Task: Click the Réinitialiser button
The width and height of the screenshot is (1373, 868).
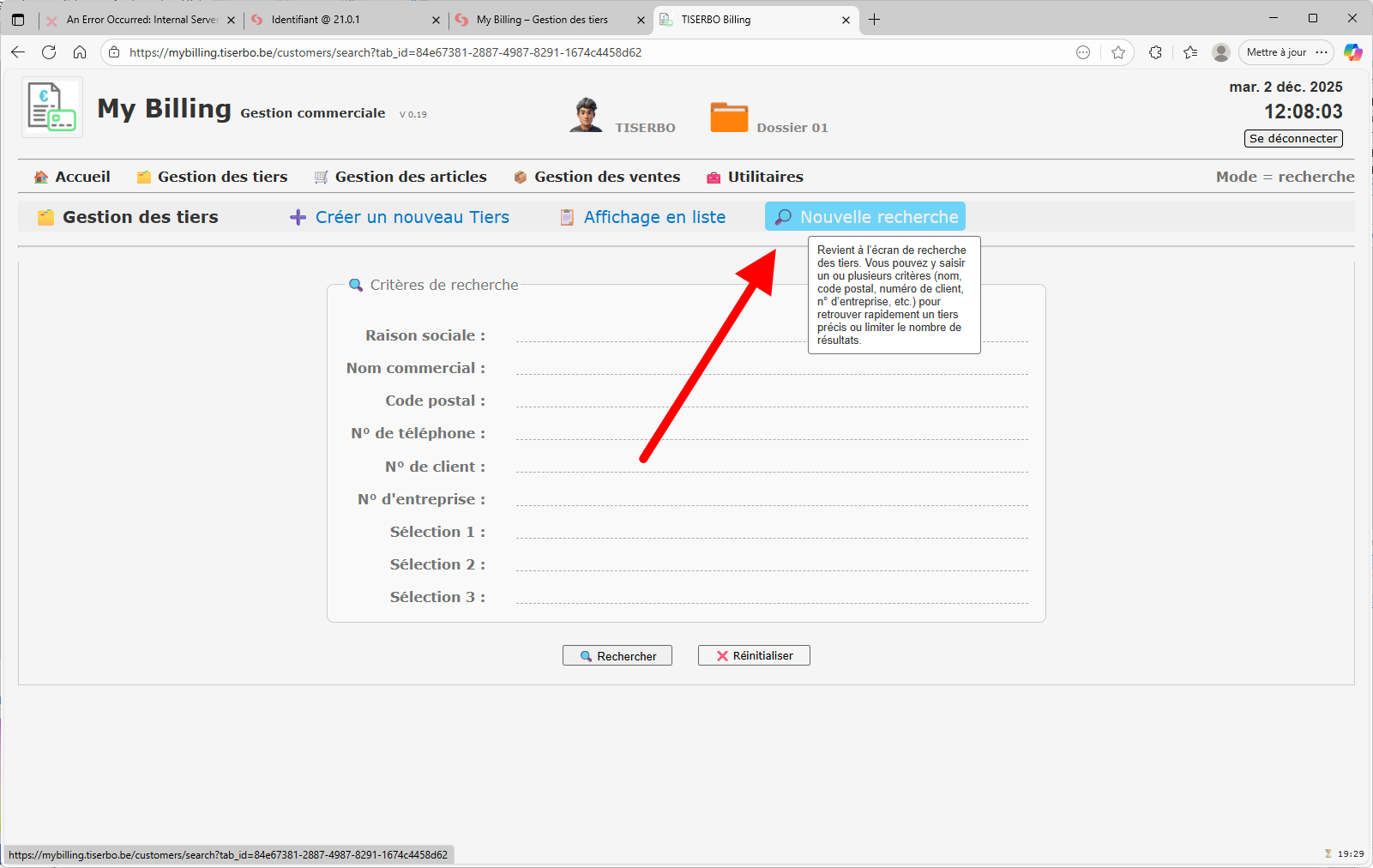Action: pyautogui.click(x=753, y=655)
